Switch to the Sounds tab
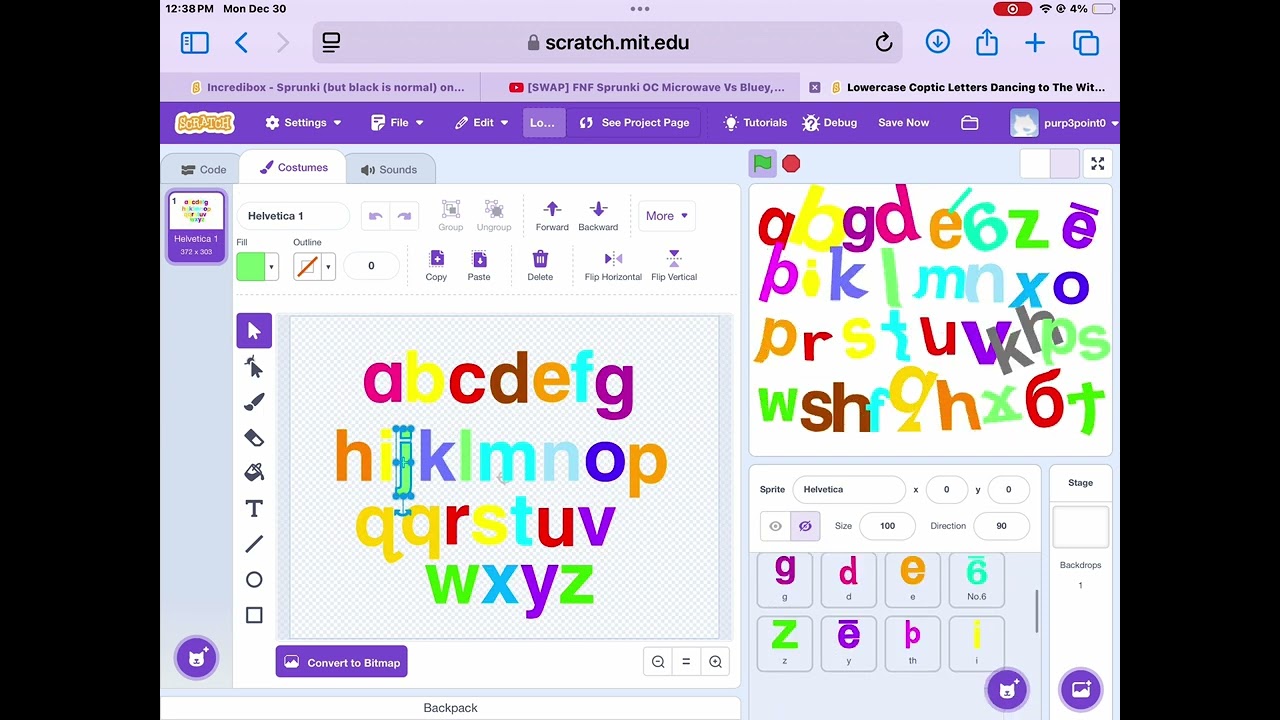The image size is (1280, 720). point(389,170)
